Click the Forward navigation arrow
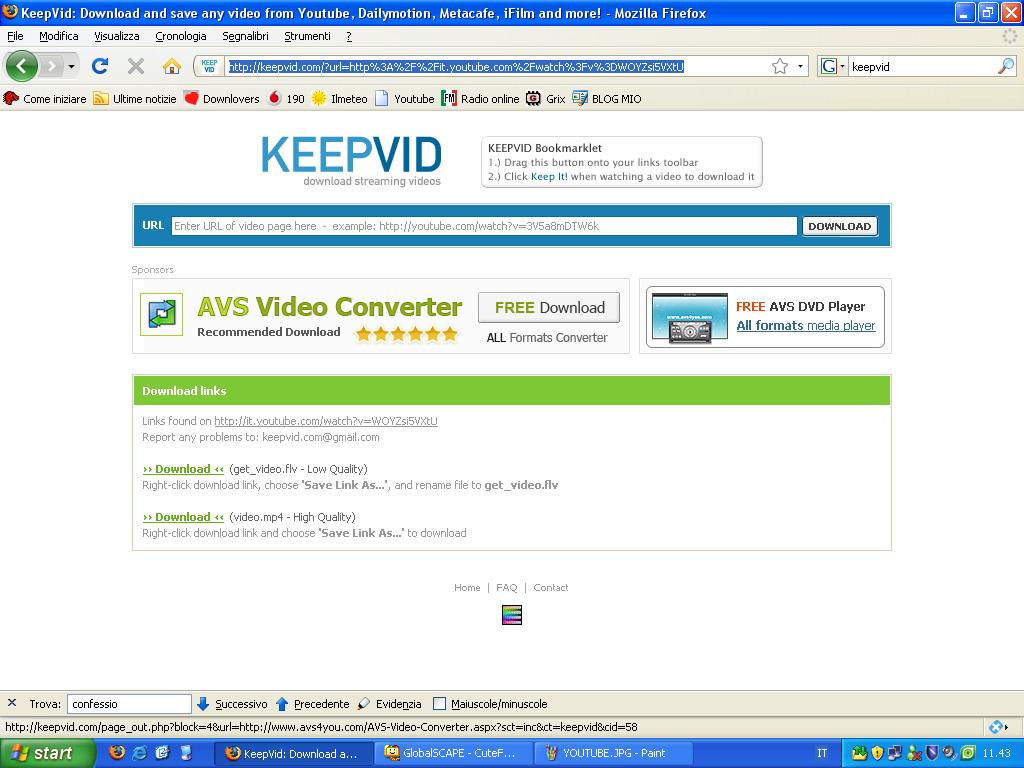This screenshot has height=768, width=1024. click(x=52, y=66)
